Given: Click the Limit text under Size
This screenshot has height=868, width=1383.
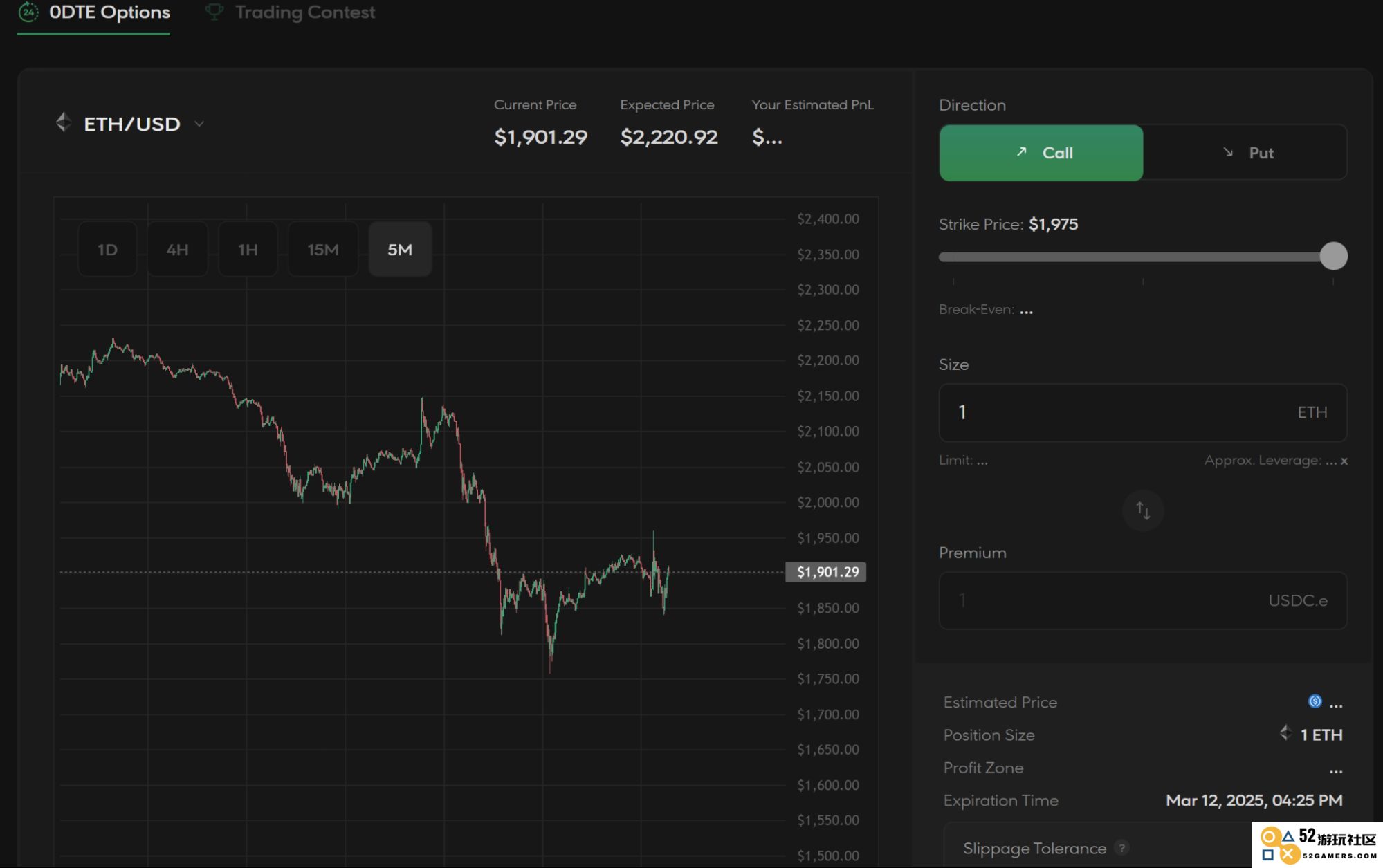Looking at the screenshot, I should coord(963,461).
